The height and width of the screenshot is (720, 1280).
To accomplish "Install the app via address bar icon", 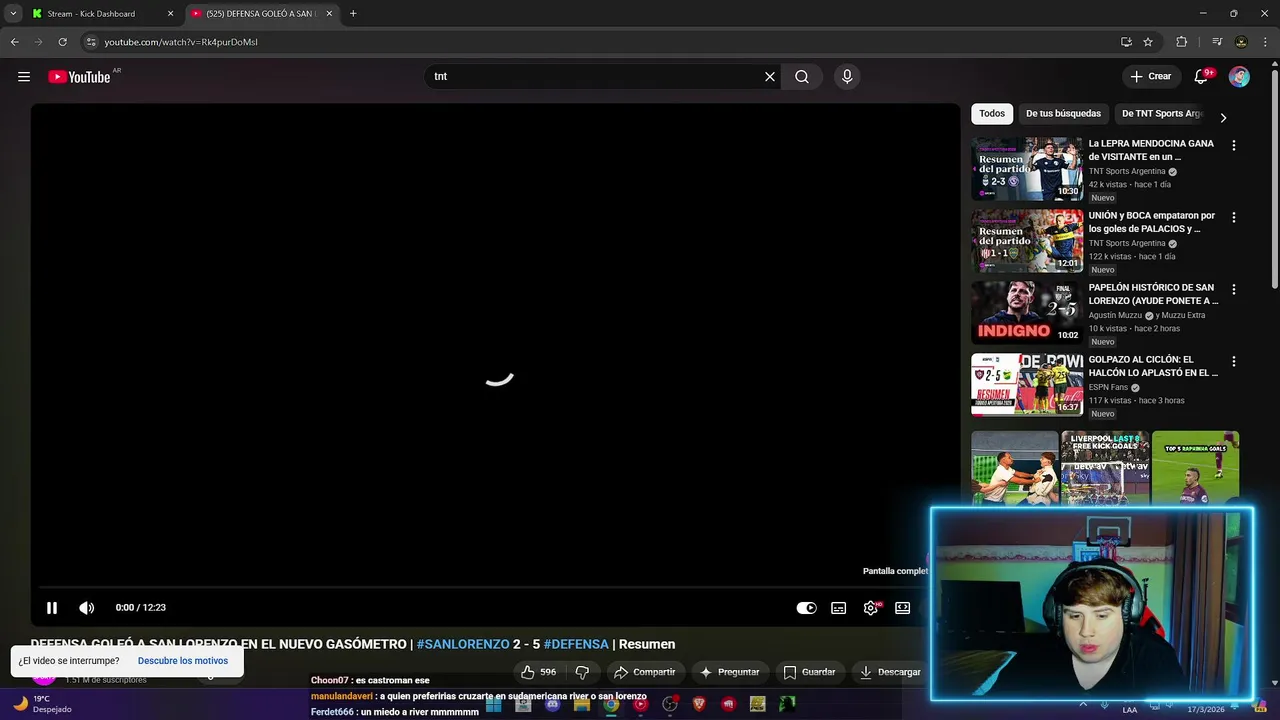I will coord(1126,42).
